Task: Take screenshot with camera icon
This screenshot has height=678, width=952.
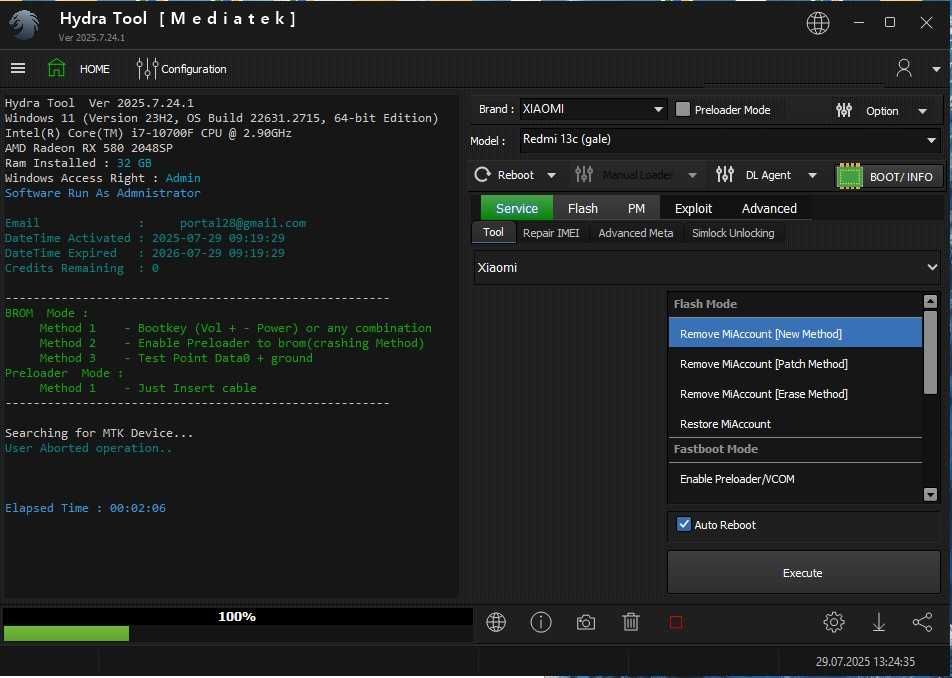Action: (586, 622)
